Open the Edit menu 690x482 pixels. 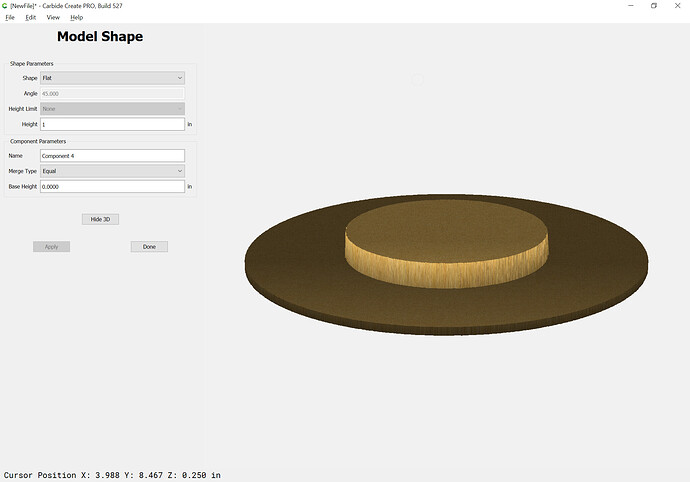(x=31, y=17)
